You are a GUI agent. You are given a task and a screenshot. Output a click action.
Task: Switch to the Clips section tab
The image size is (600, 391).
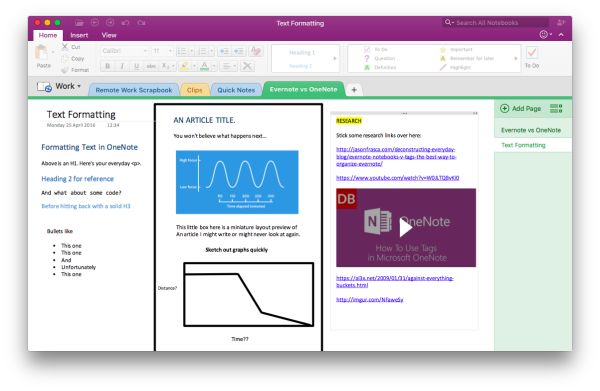(x=194, y=90)
